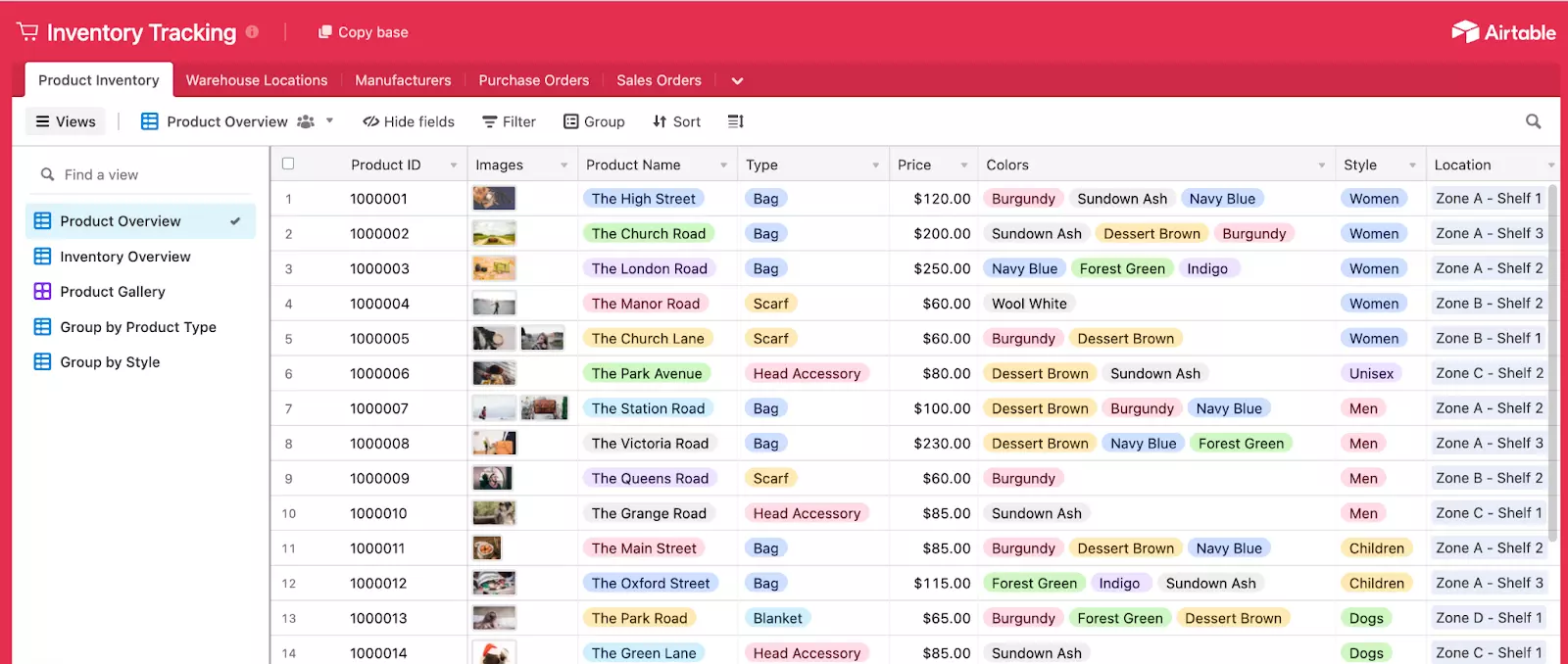Click the Copy base button
Image resolution: width=1568 pixels, height=664 pixels.
pos(363,32)
